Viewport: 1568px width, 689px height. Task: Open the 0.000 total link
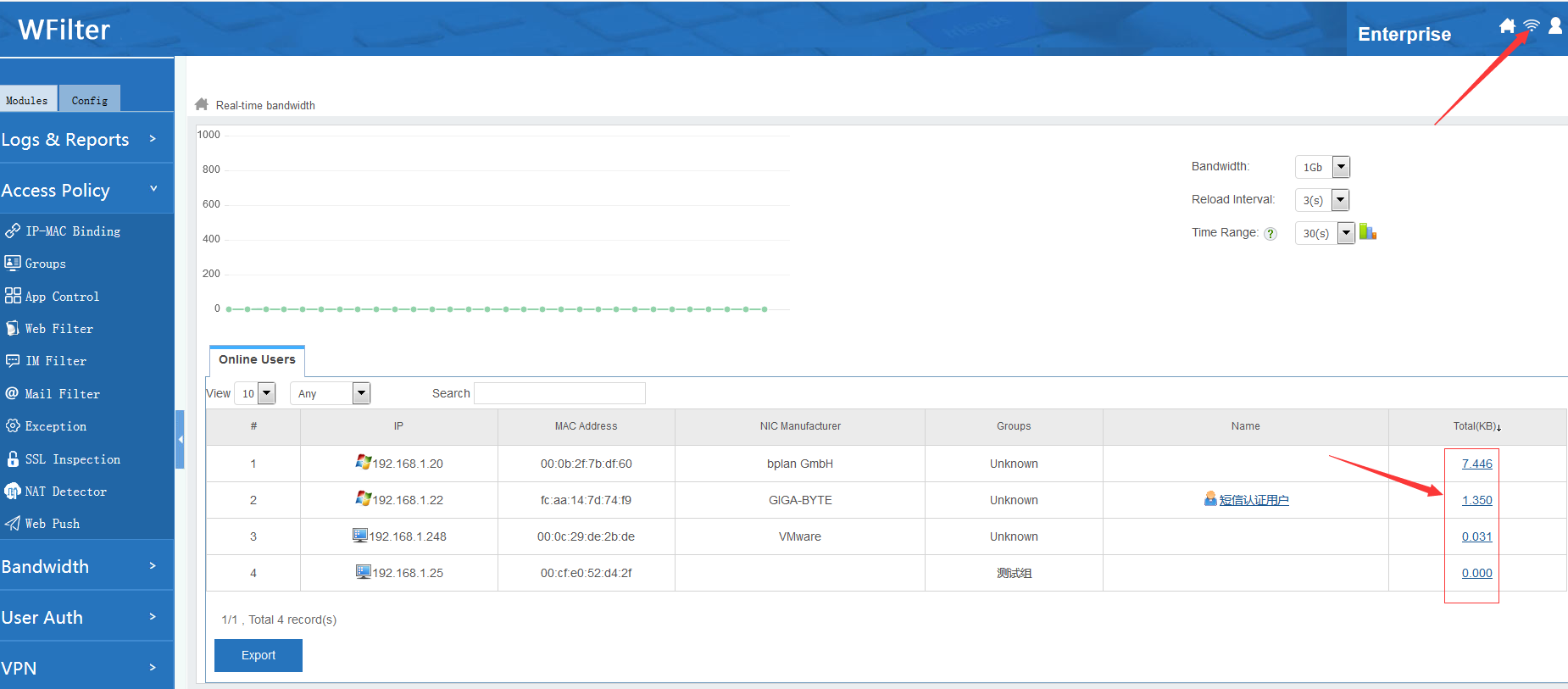click(1476, 573)
